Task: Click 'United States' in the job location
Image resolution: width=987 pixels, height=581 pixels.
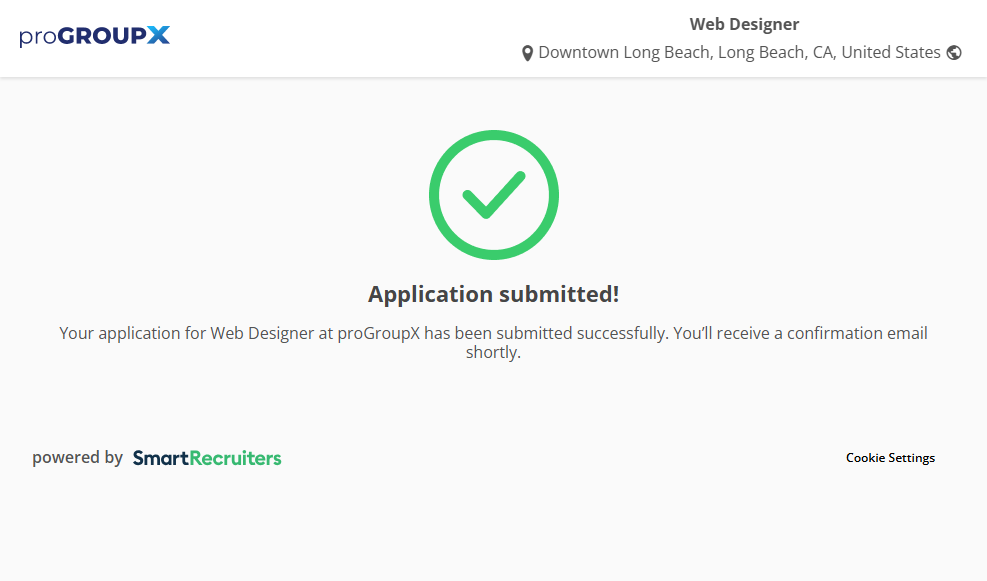Action: pyautogui.click(x=890, y=52)
